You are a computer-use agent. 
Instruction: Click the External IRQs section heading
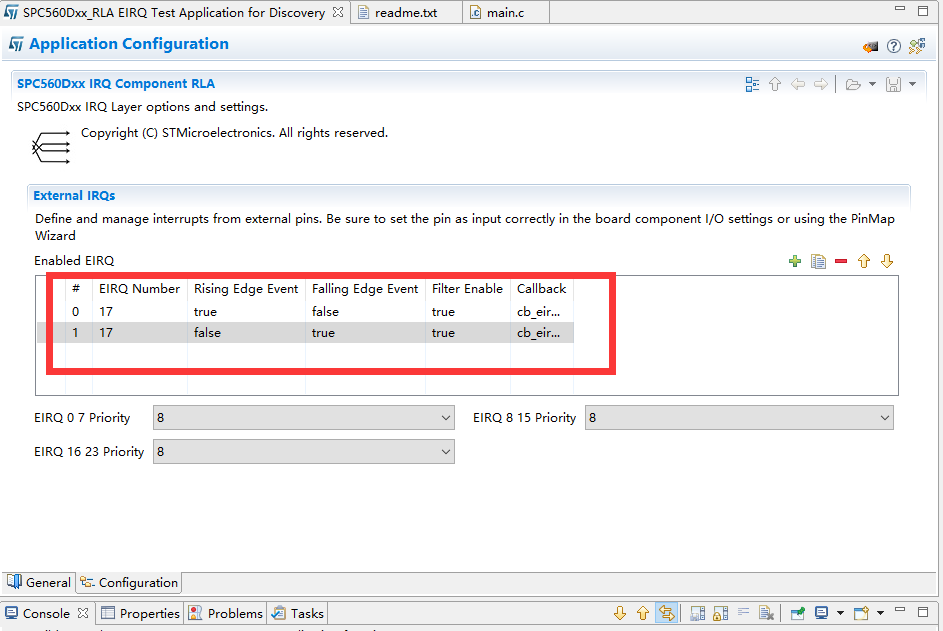point(74,195)
